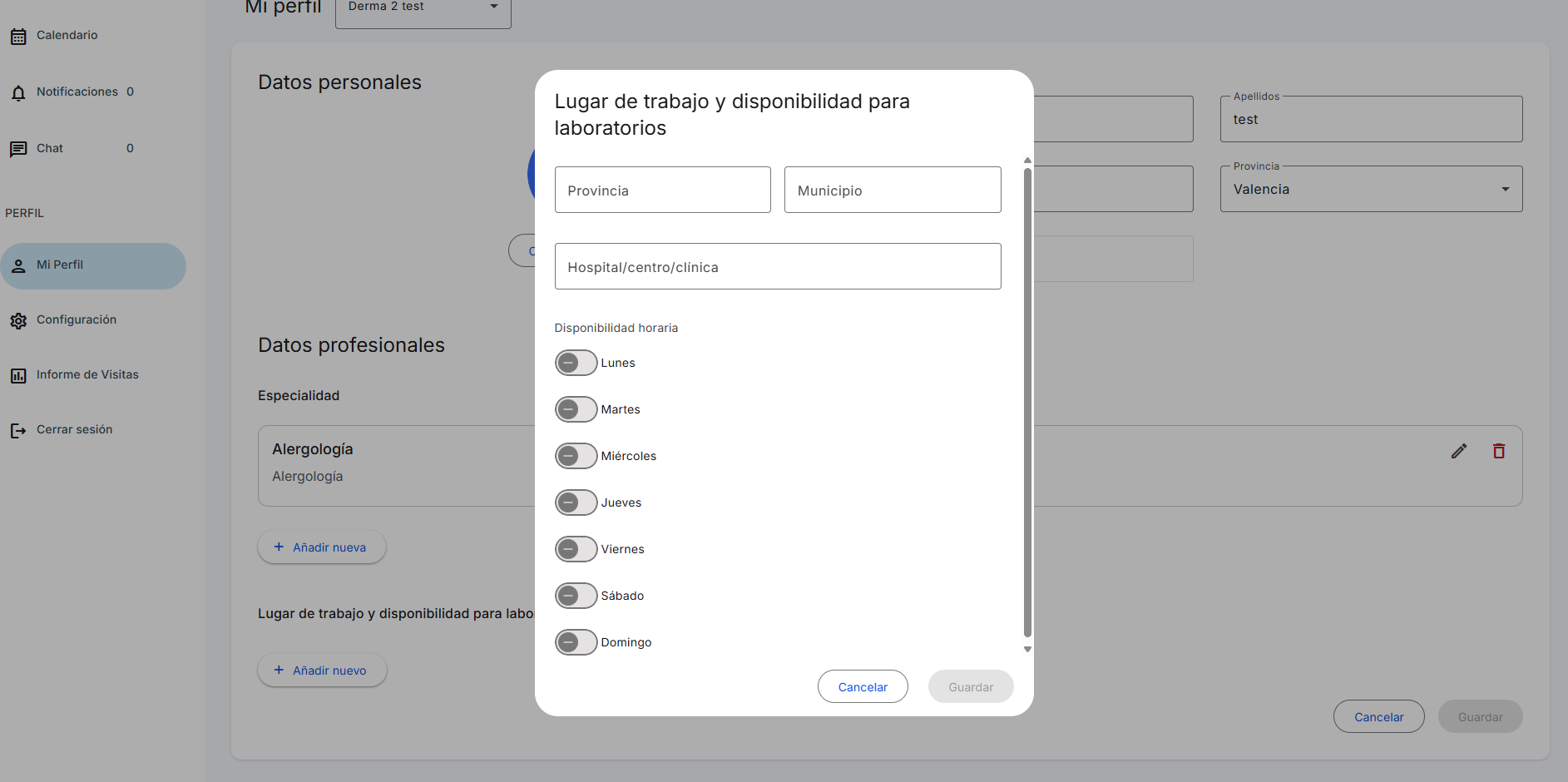1568x782 pixels.
Task: Click the dialog vertical scrollbar thumb
Action: point(1027,403)
